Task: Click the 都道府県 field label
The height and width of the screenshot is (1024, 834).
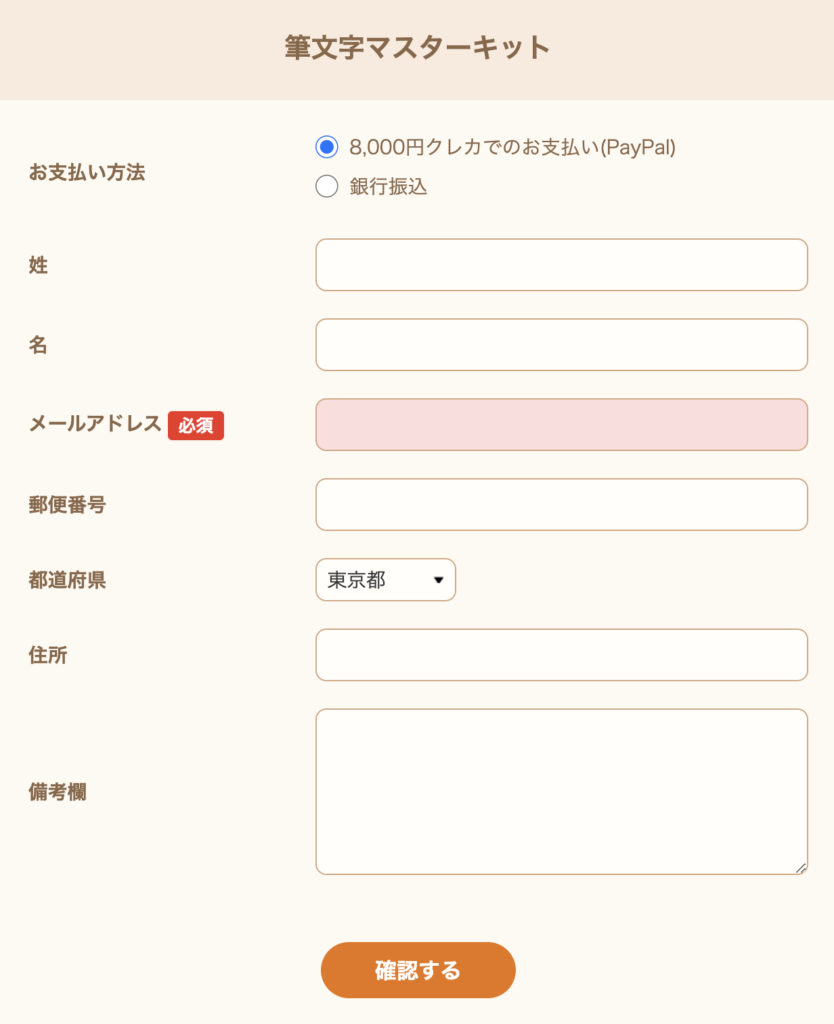Action: pyautogui.click(x=67, y=580)
